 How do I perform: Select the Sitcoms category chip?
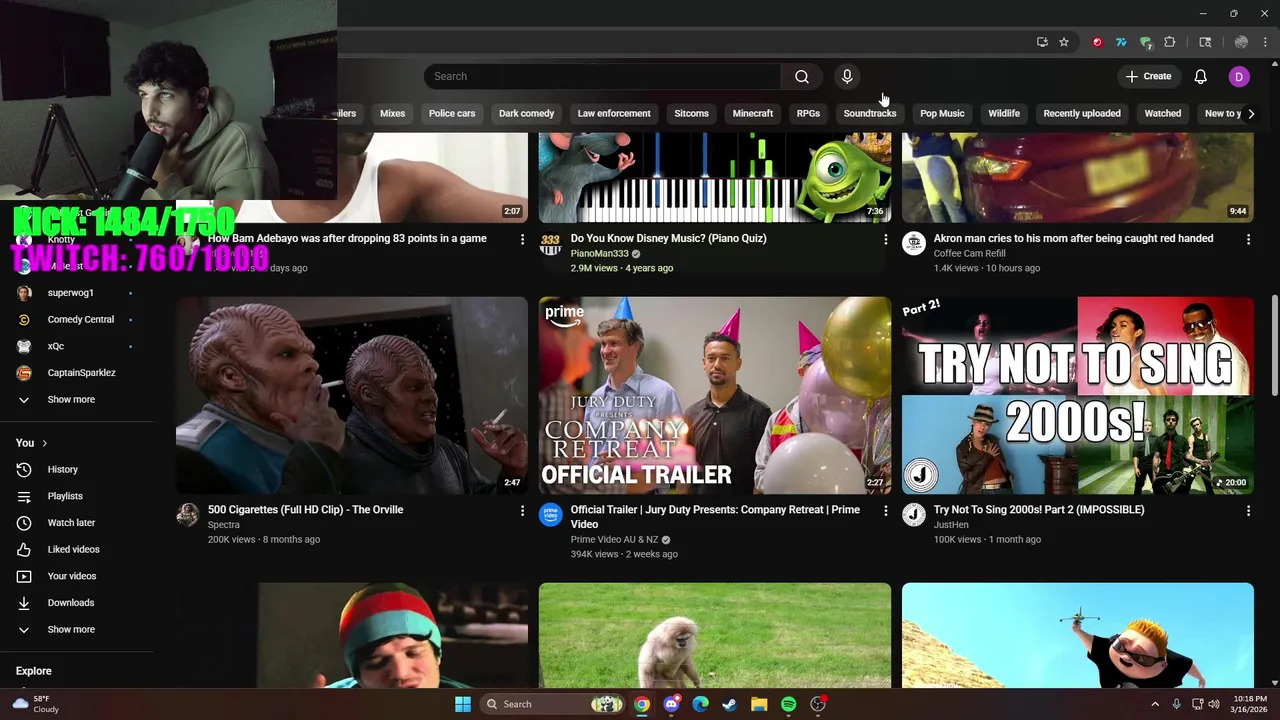point(691,113)
